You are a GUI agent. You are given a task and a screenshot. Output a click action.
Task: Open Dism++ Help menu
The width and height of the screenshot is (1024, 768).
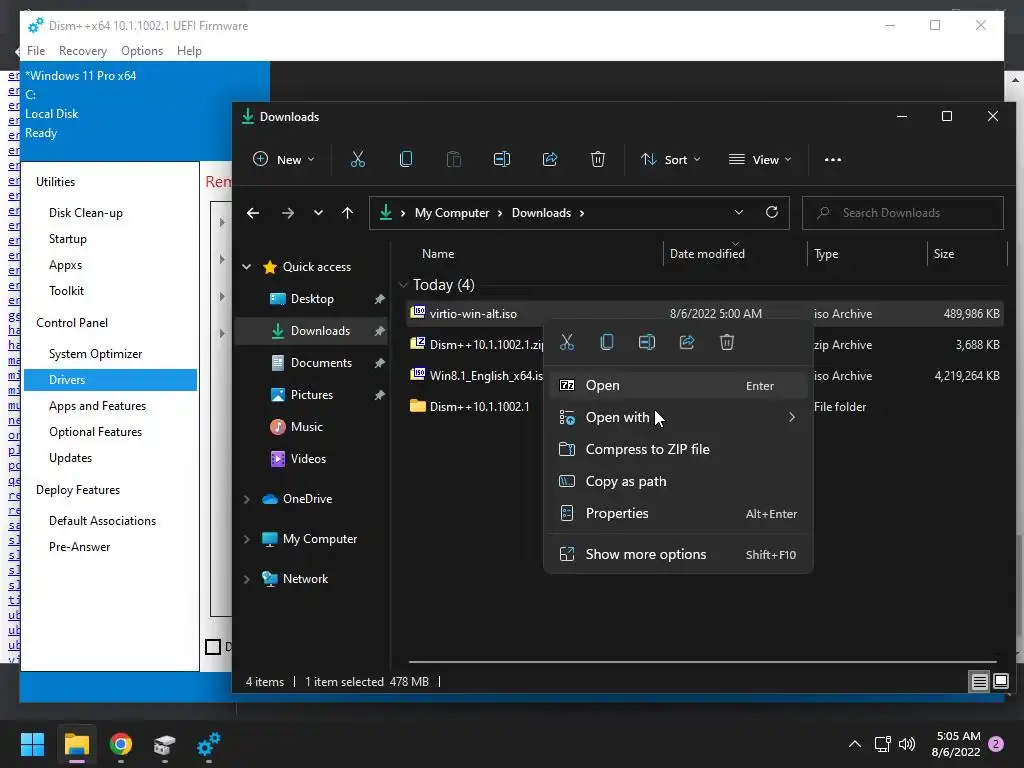[x=189, y=51]
